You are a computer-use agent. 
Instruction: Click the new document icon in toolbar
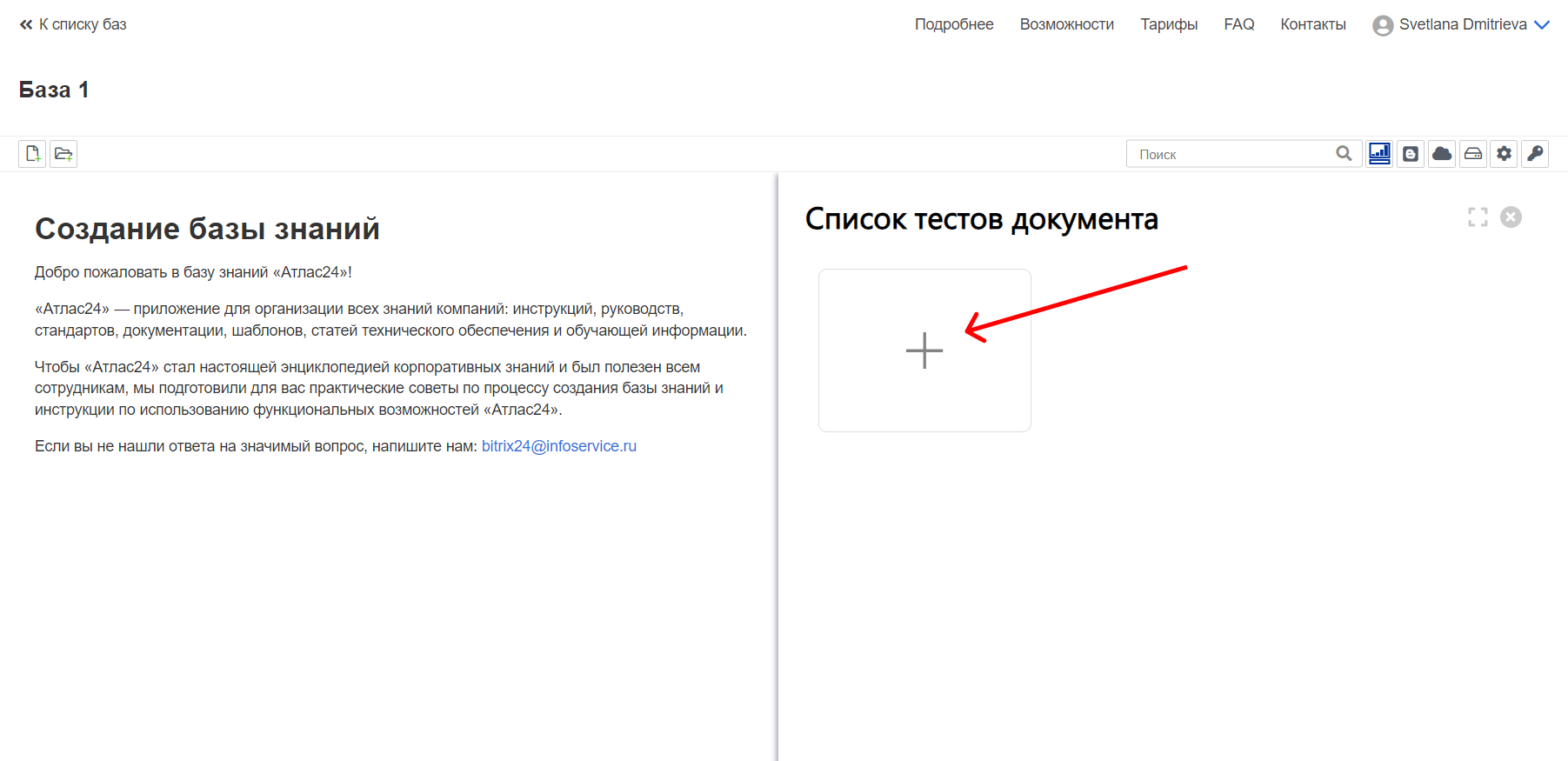coord(32,154)
